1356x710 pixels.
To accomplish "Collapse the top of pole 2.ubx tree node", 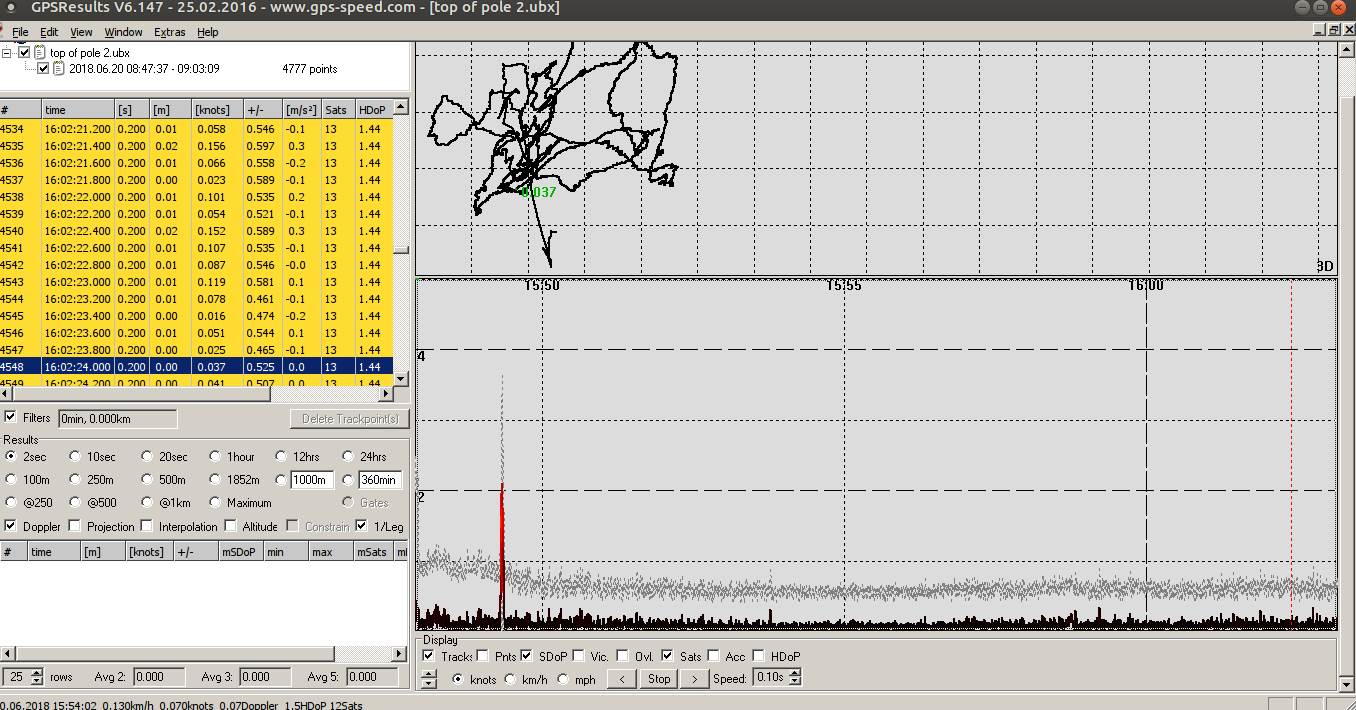I will (x=7, y=52).
